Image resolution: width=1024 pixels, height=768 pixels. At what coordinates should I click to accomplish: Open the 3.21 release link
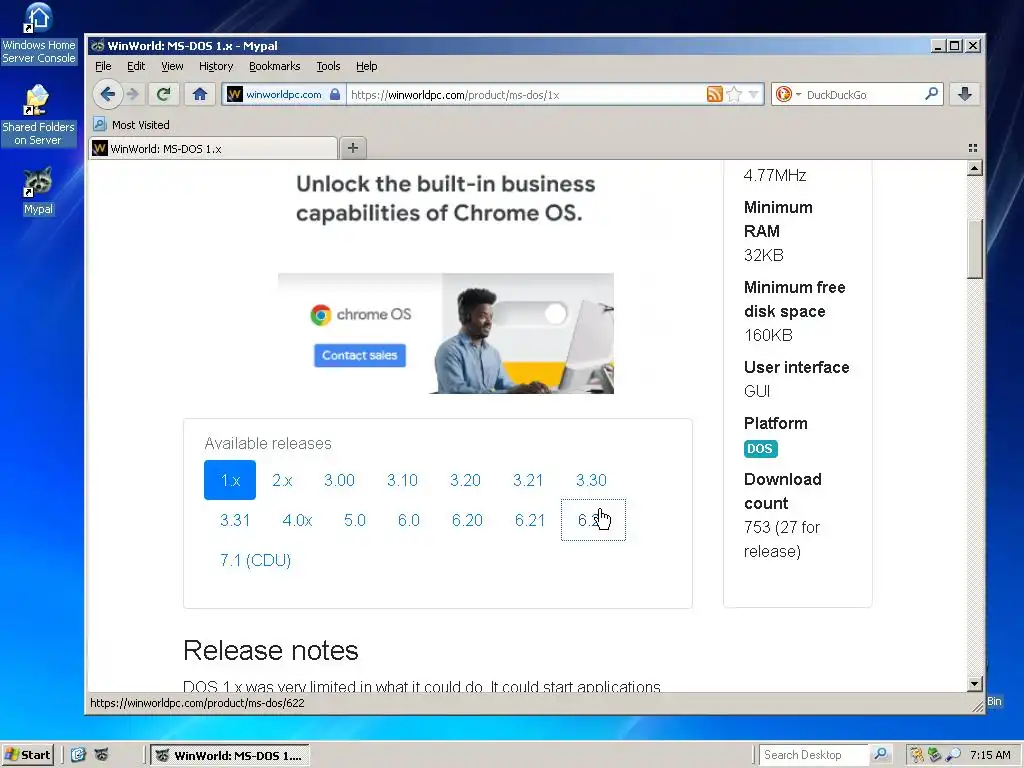pyautogui.click(x=528, y=480)
